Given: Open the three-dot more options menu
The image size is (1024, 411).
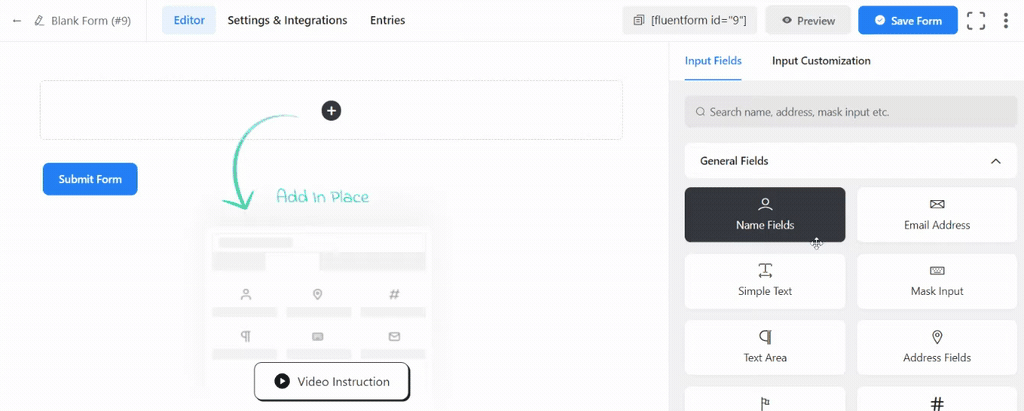Looking at the screenshot, I should [x=1006, y=20].
